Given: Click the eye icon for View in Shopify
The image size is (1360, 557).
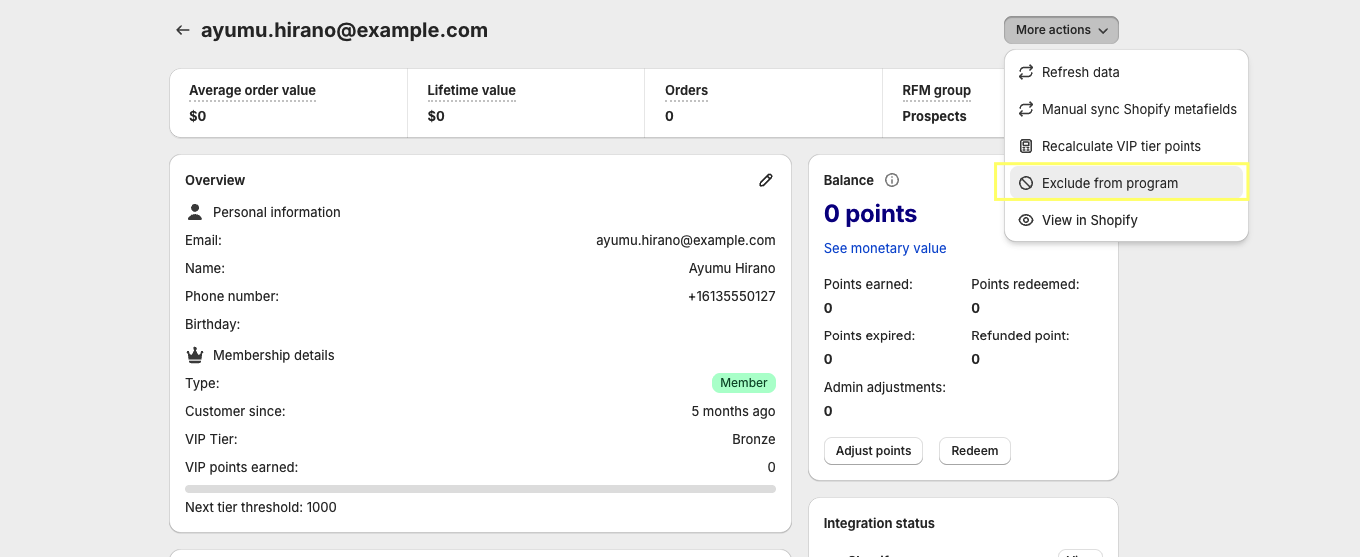Looking at the screenshot, I should tap(1025, 220).
